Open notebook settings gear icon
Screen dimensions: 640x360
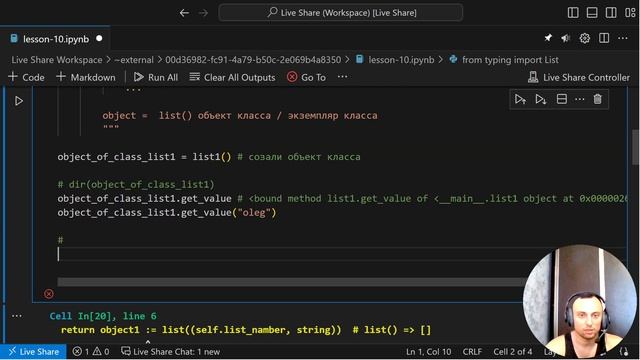pyautogui.click(x=584, y=38)
